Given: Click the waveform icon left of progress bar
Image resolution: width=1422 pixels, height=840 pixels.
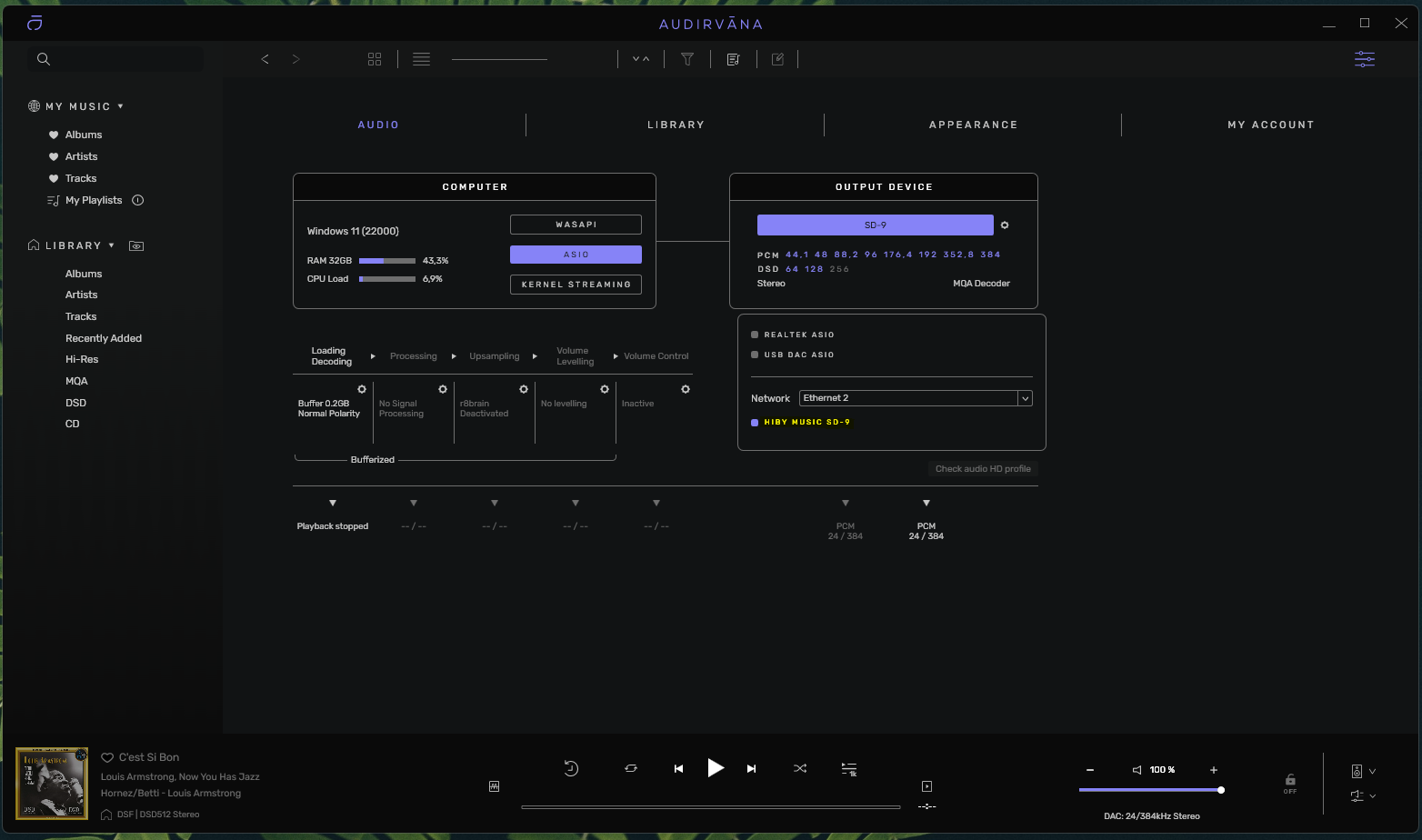Looking at the screenshot, I should point(494,786).
